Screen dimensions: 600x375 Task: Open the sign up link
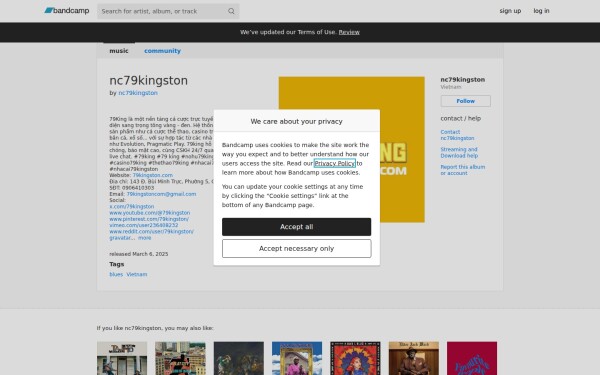510,11
